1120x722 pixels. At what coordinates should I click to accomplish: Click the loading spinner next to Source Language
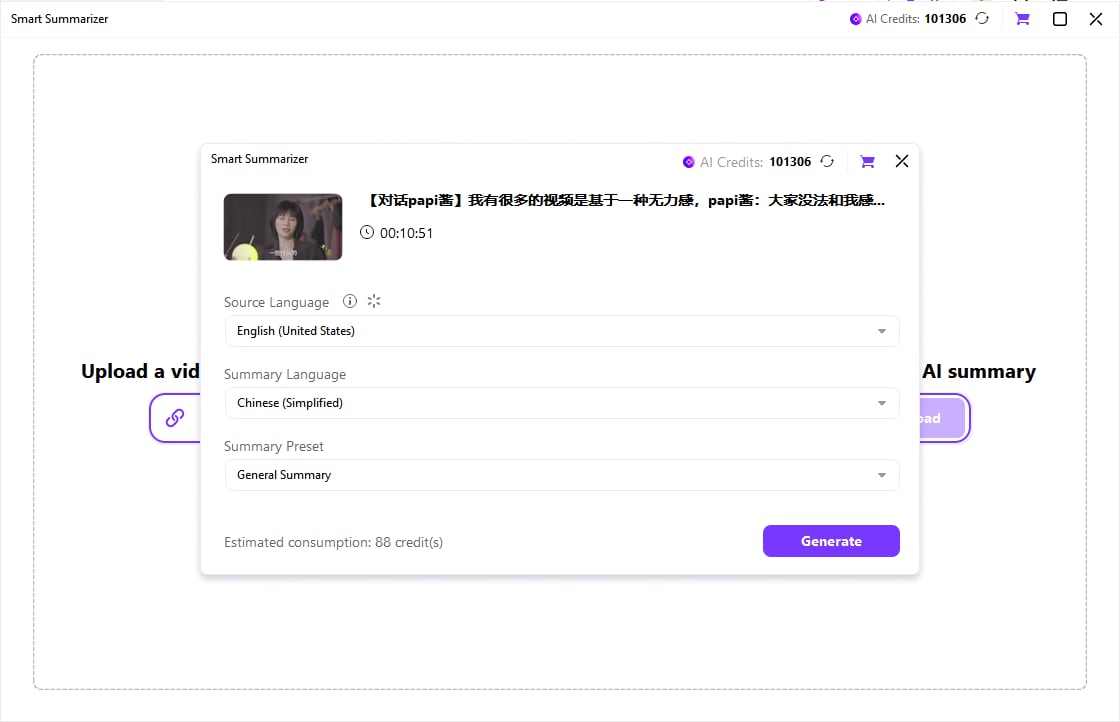pos(375,301)
